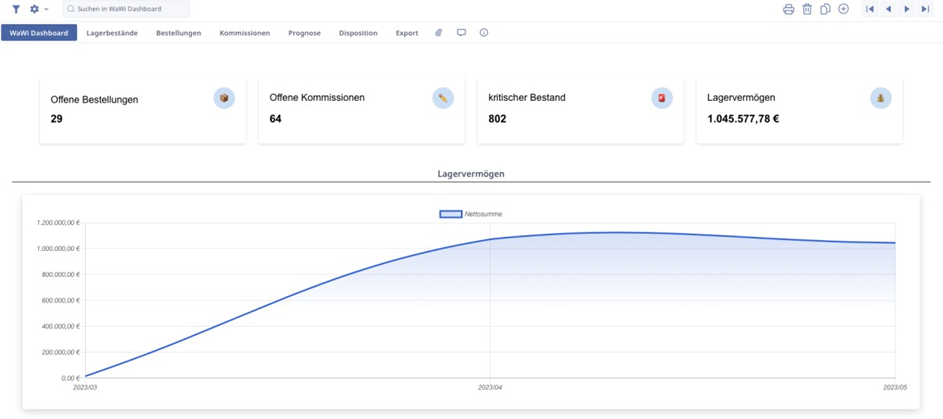Click the filter funnel icon

tap(16, 9)
